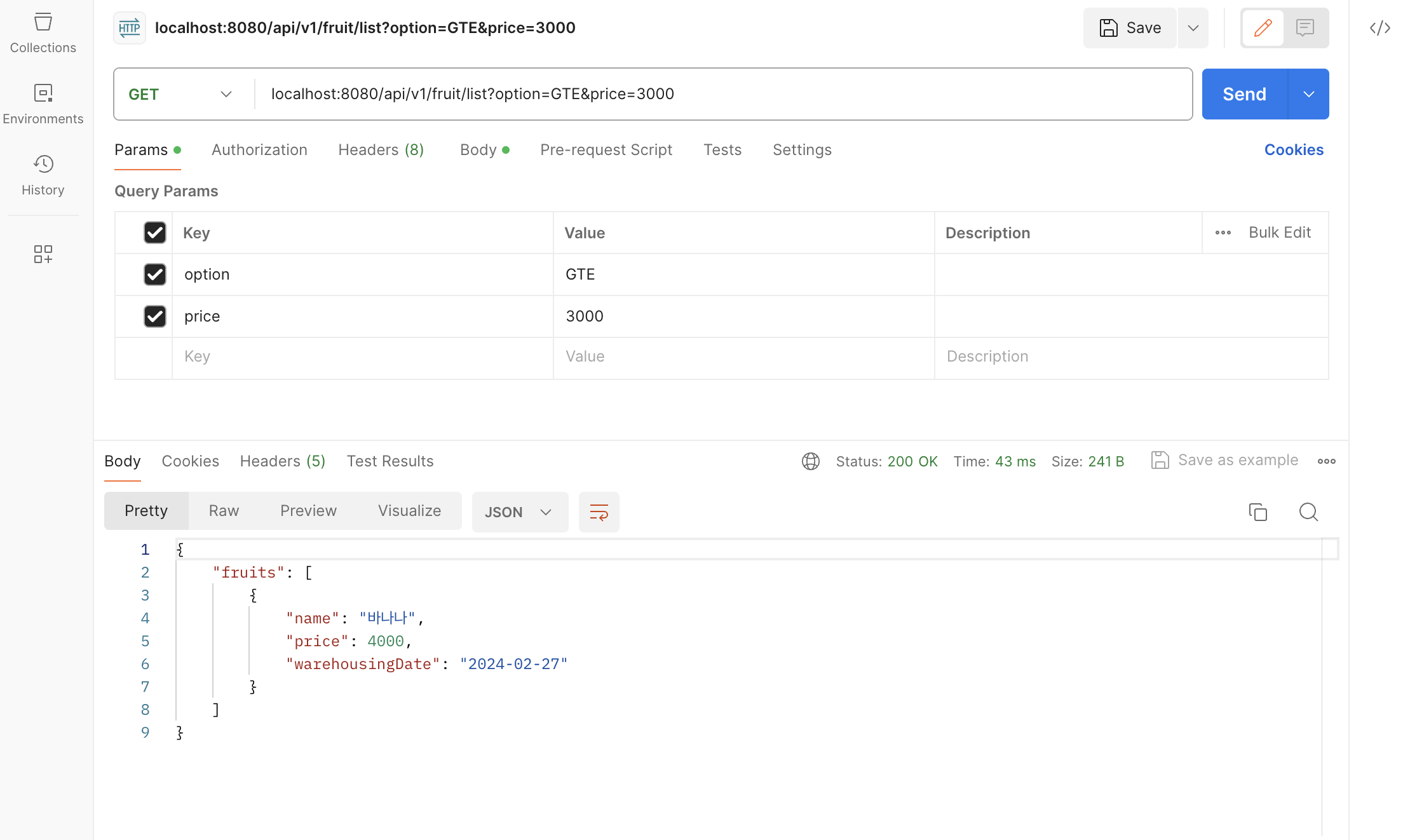
Task: Toggle the line wrap icon
Action: coord(599,512)
